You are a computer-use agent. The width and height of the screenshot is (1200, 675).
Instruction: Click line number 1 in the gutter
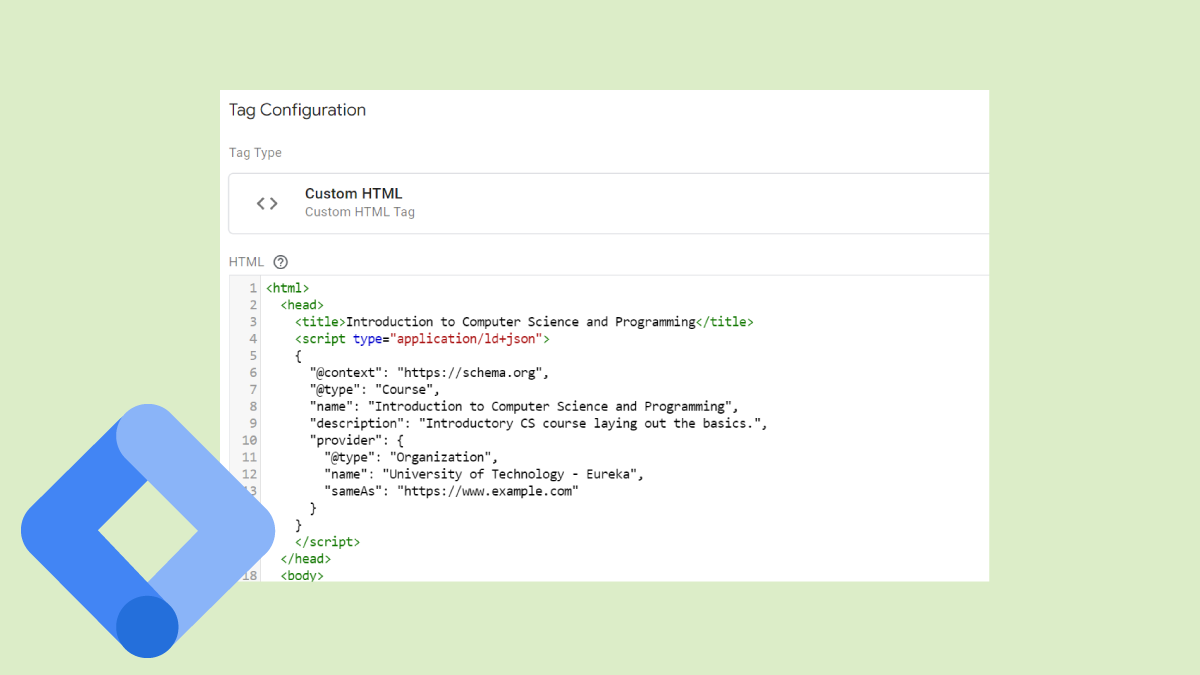(254, 288)
